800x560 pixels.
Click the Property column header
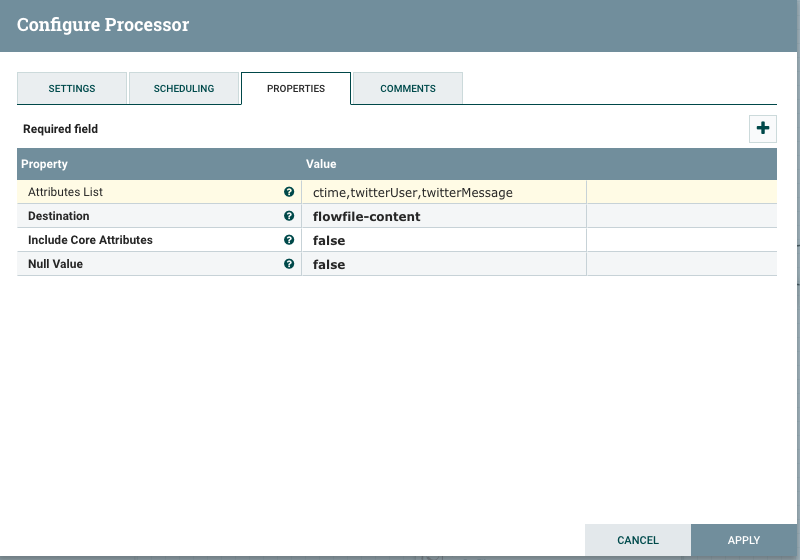coord(45,164)
